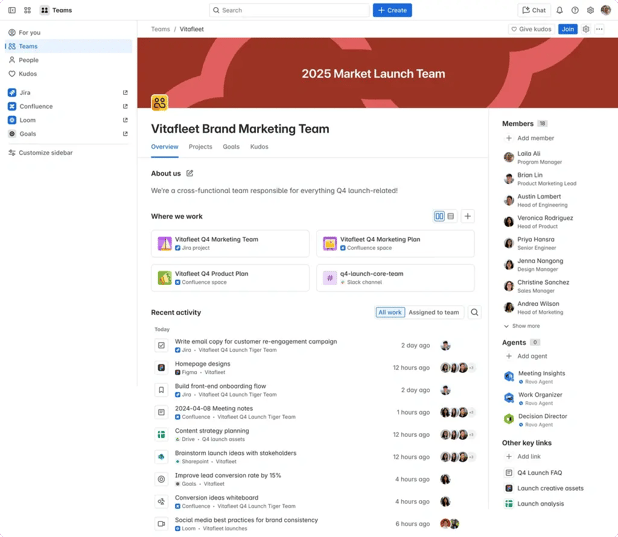
Task: Open notifications bell icon
Action: click(x=559, y=10)
